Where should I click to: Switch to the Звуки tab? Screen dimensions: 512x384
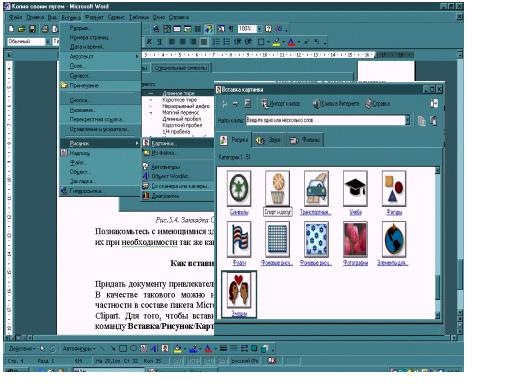click(268, 140)
